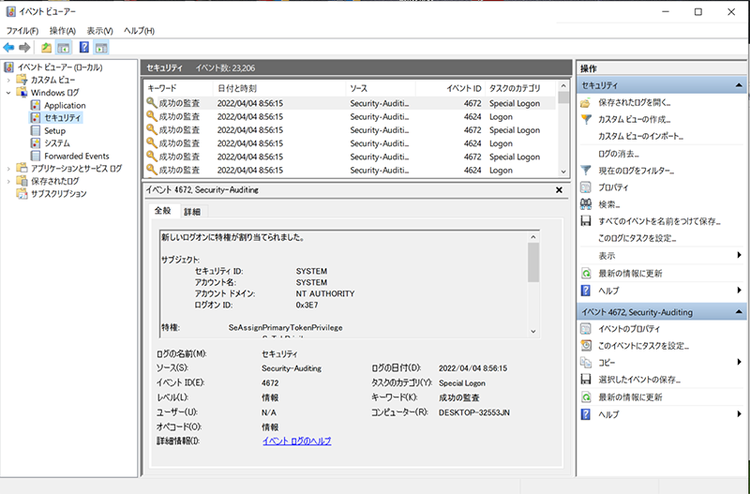750x494 pixels.
Task: Switch to the 全般 tab
Action: 163,211
